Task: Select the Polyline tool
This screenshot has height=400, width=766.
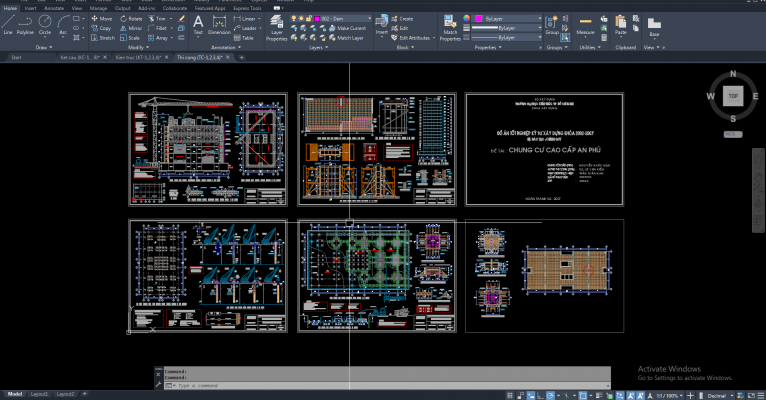Action: pyautogui.click(x=26, y=25)
